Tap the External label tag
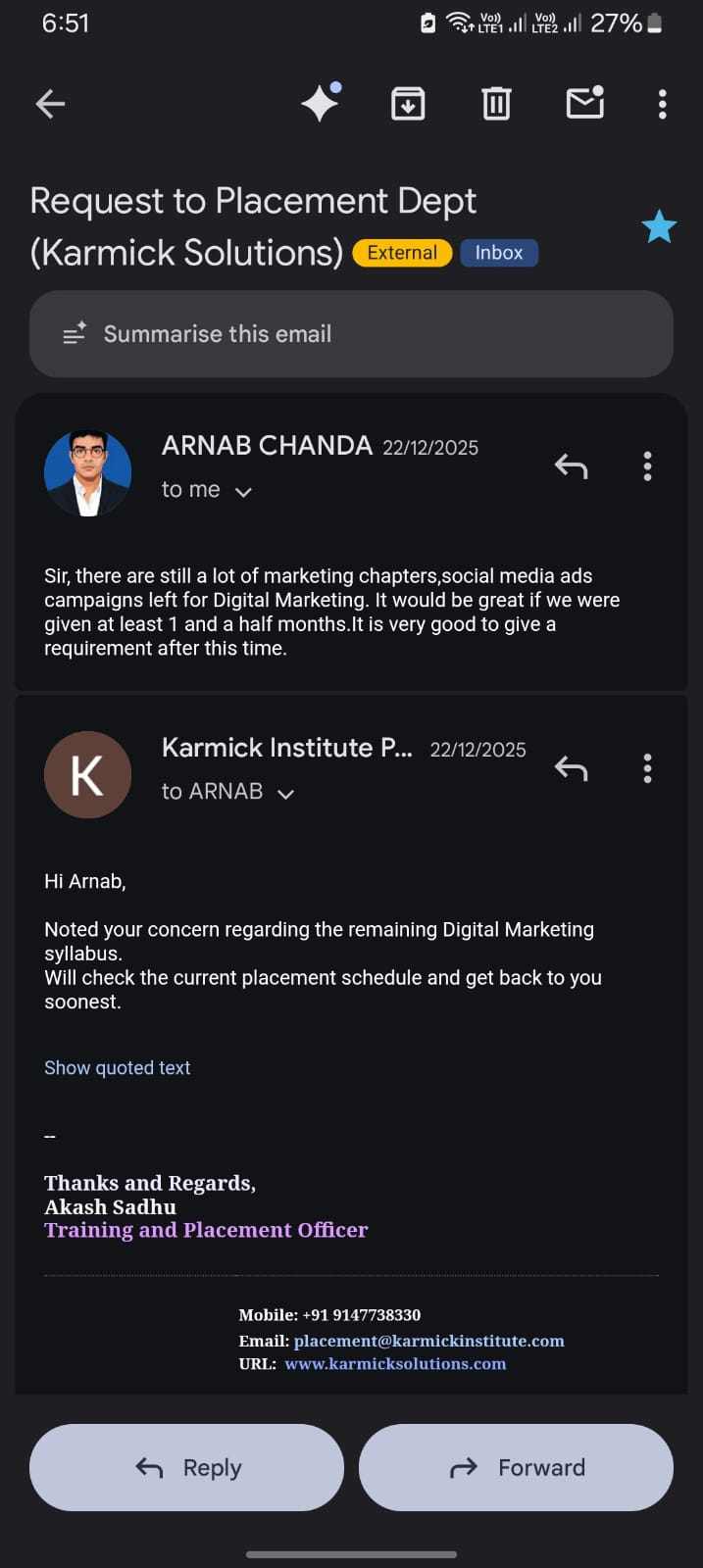This screenshot has width=703, height=1568. (402, 253)
